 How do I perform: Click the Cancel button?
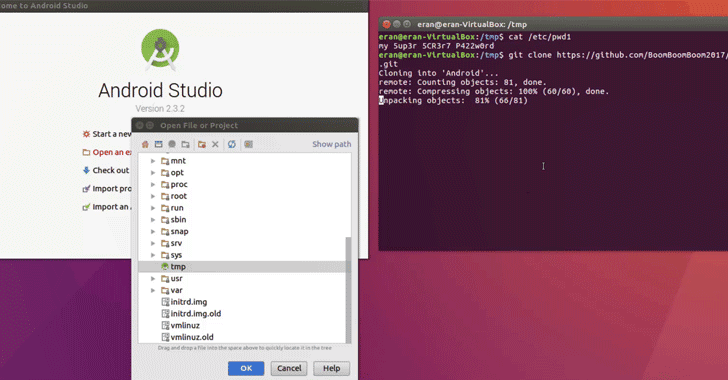point(289,368)
